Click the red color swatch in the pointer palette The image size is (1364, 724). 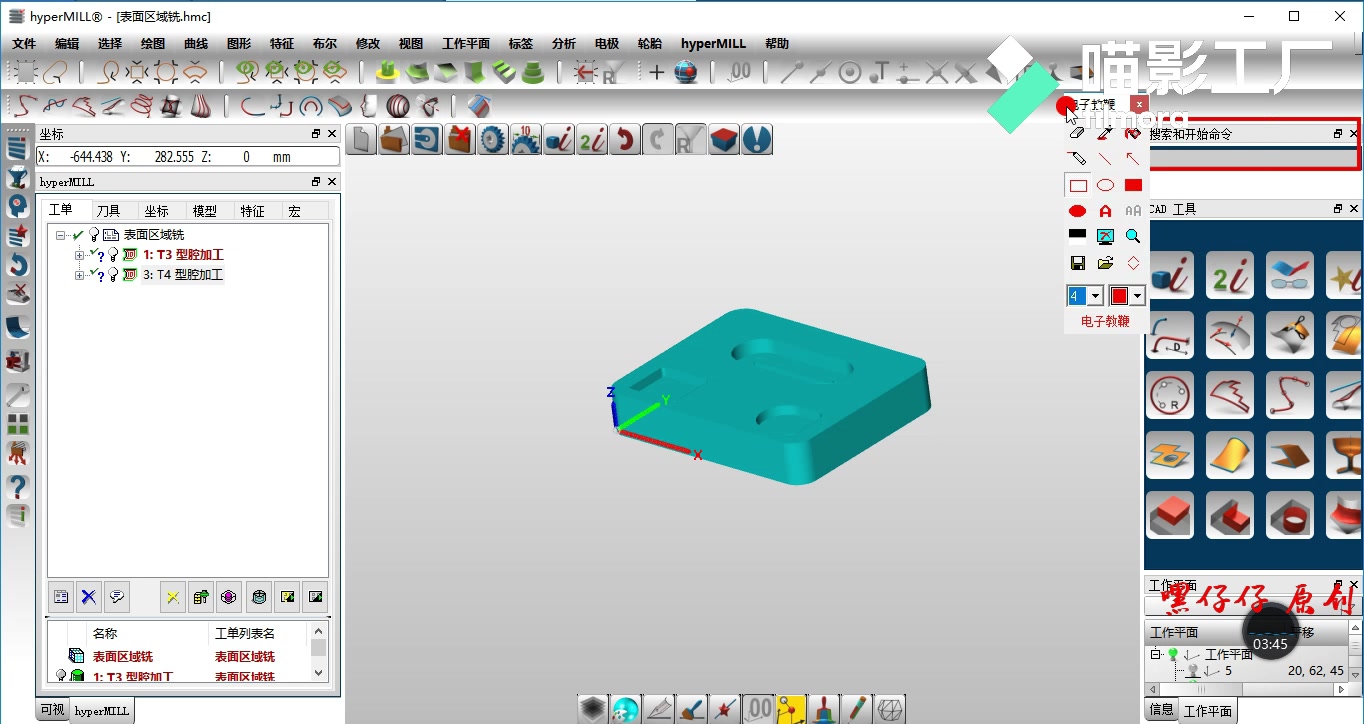coord(1119,296)
